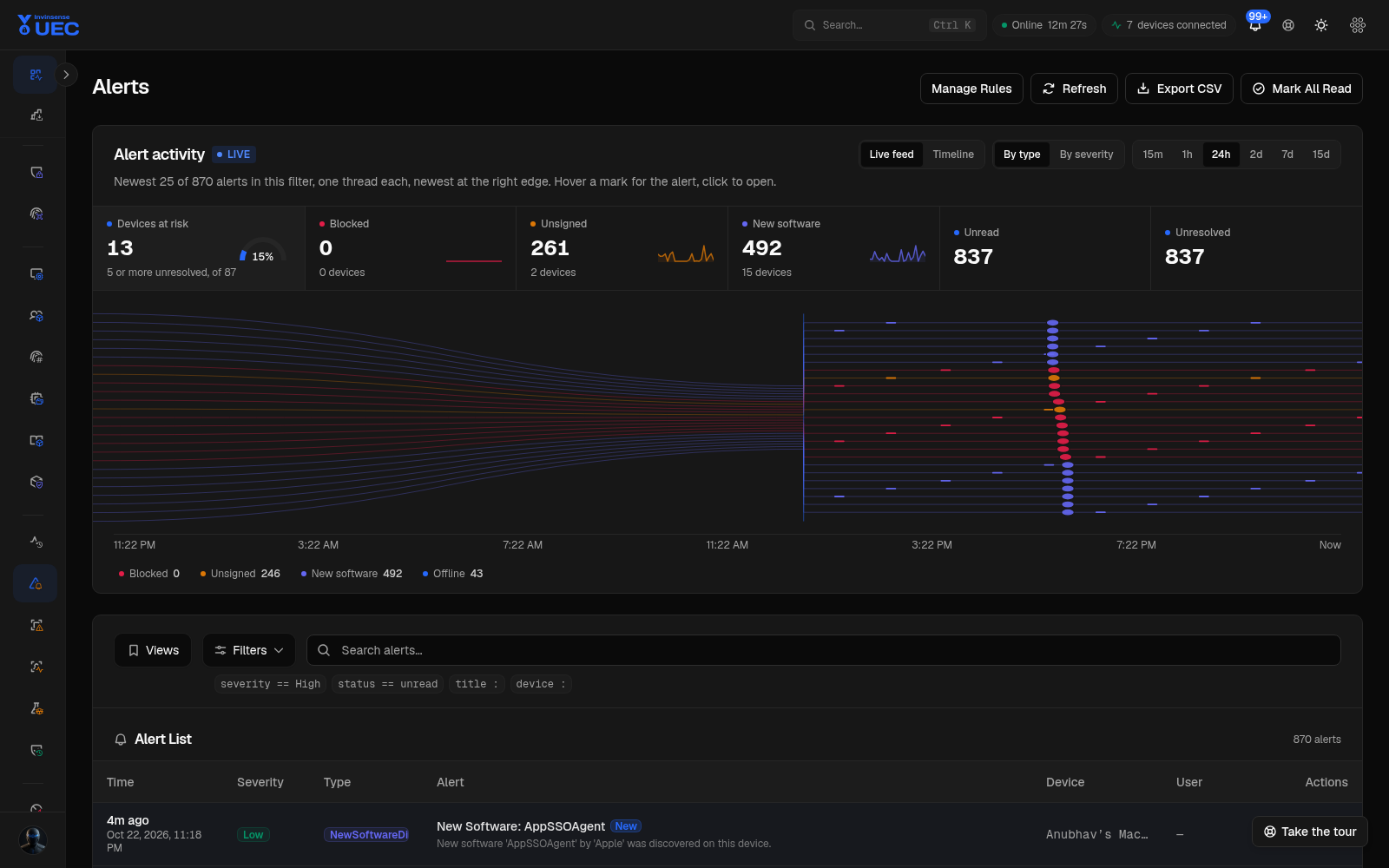This screenshot has height=868, width=1389.
Task: Click the top Search box
Action: point(889,25)
